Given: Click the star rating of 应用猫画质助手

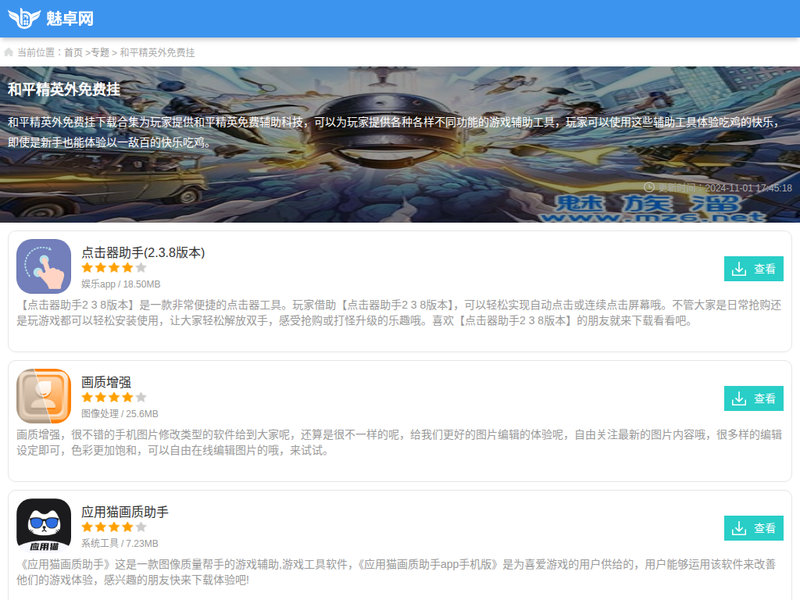Looking at the screenshot, I should (114, 527).
